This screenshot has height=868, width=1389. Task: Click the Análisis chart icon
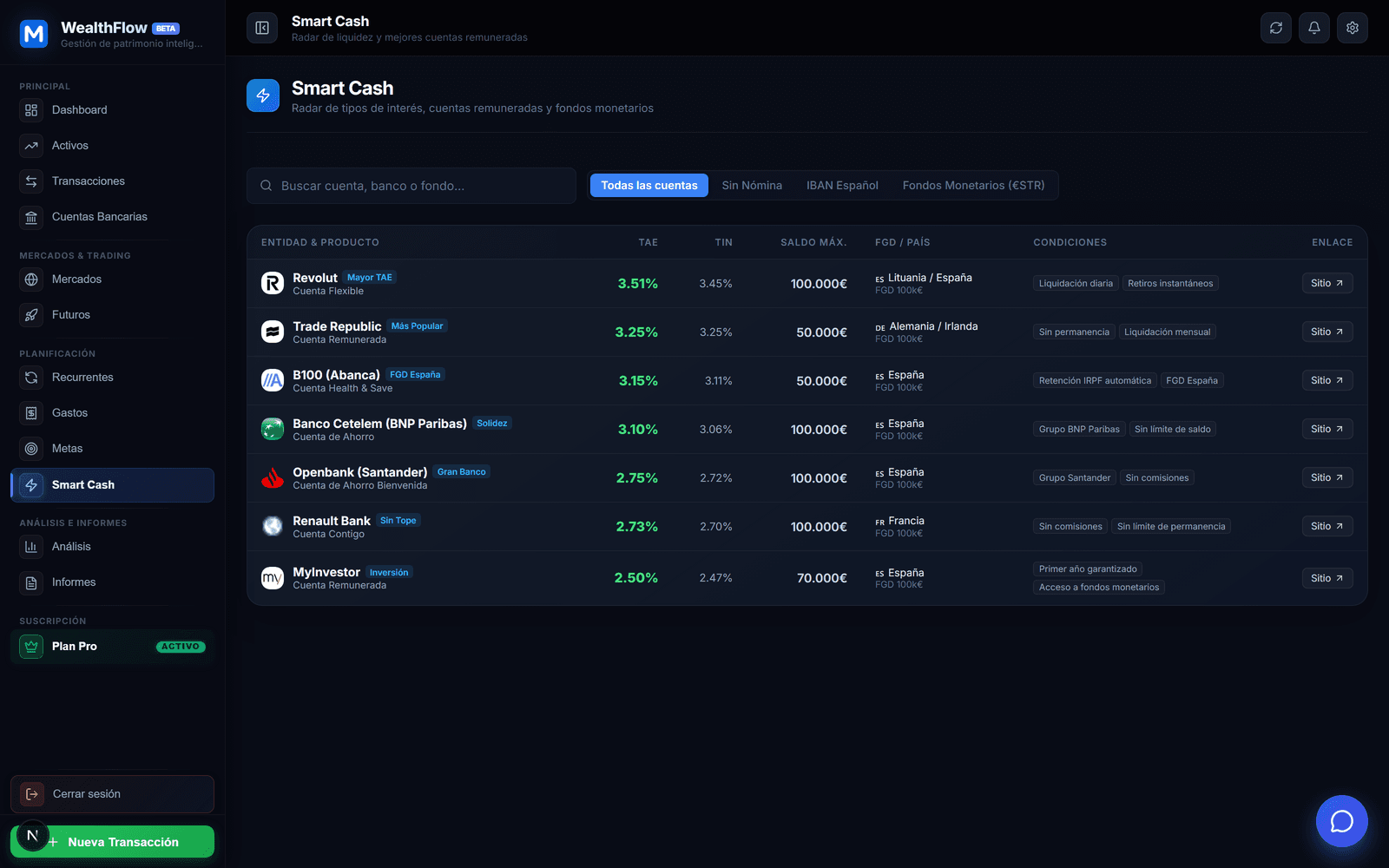coord(31,547)
